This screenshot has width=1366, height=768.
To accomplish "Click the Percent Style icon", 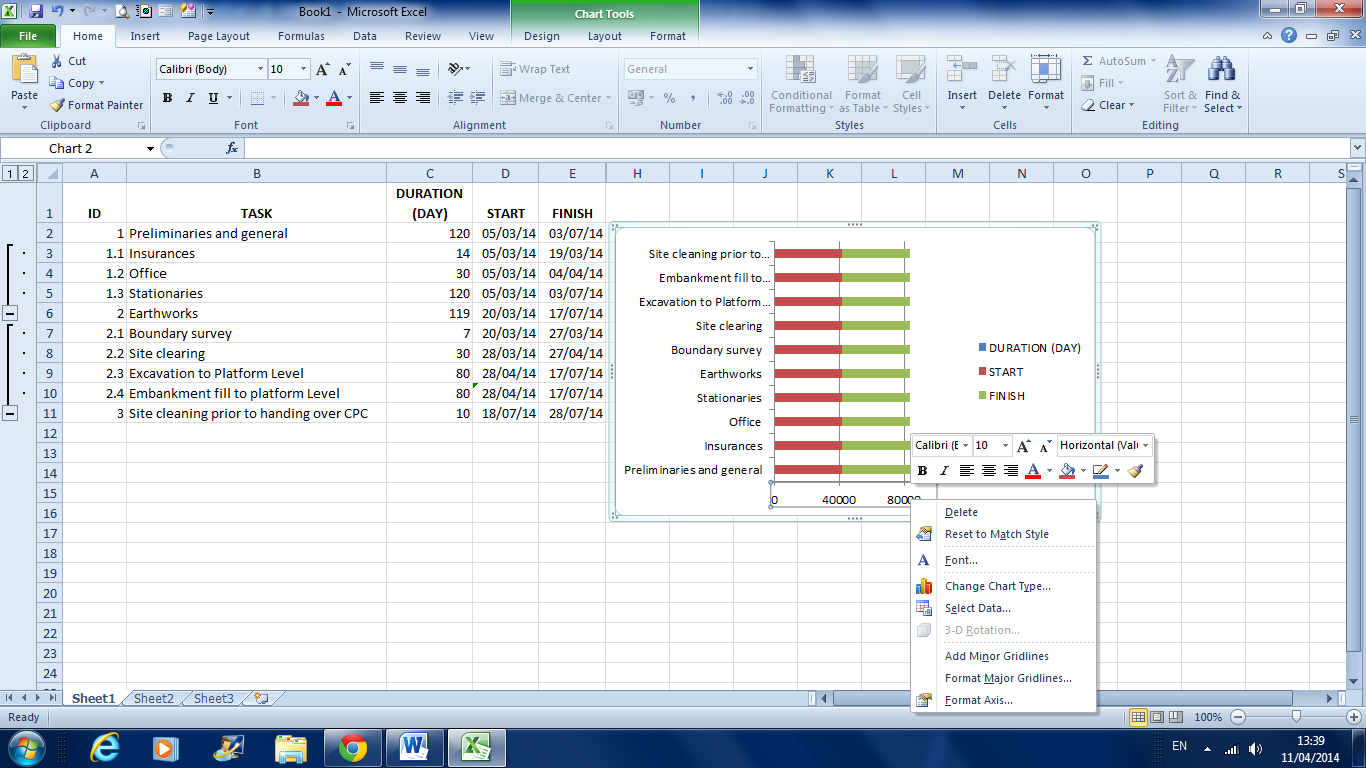I will click(669, 98).
